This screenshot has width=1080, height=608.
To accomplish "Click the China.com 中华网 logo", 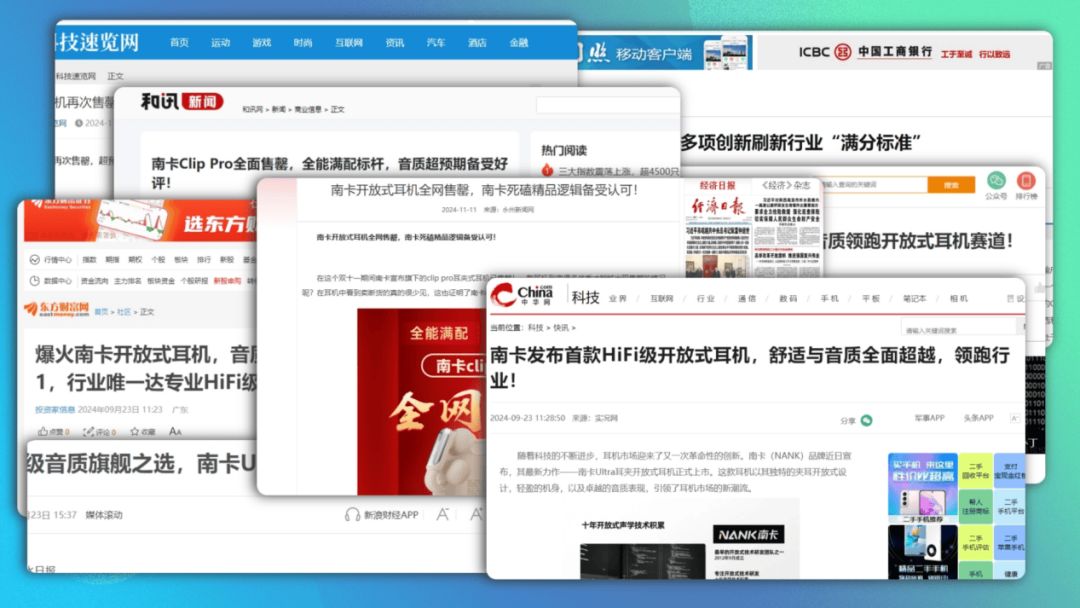I will 522,295.
